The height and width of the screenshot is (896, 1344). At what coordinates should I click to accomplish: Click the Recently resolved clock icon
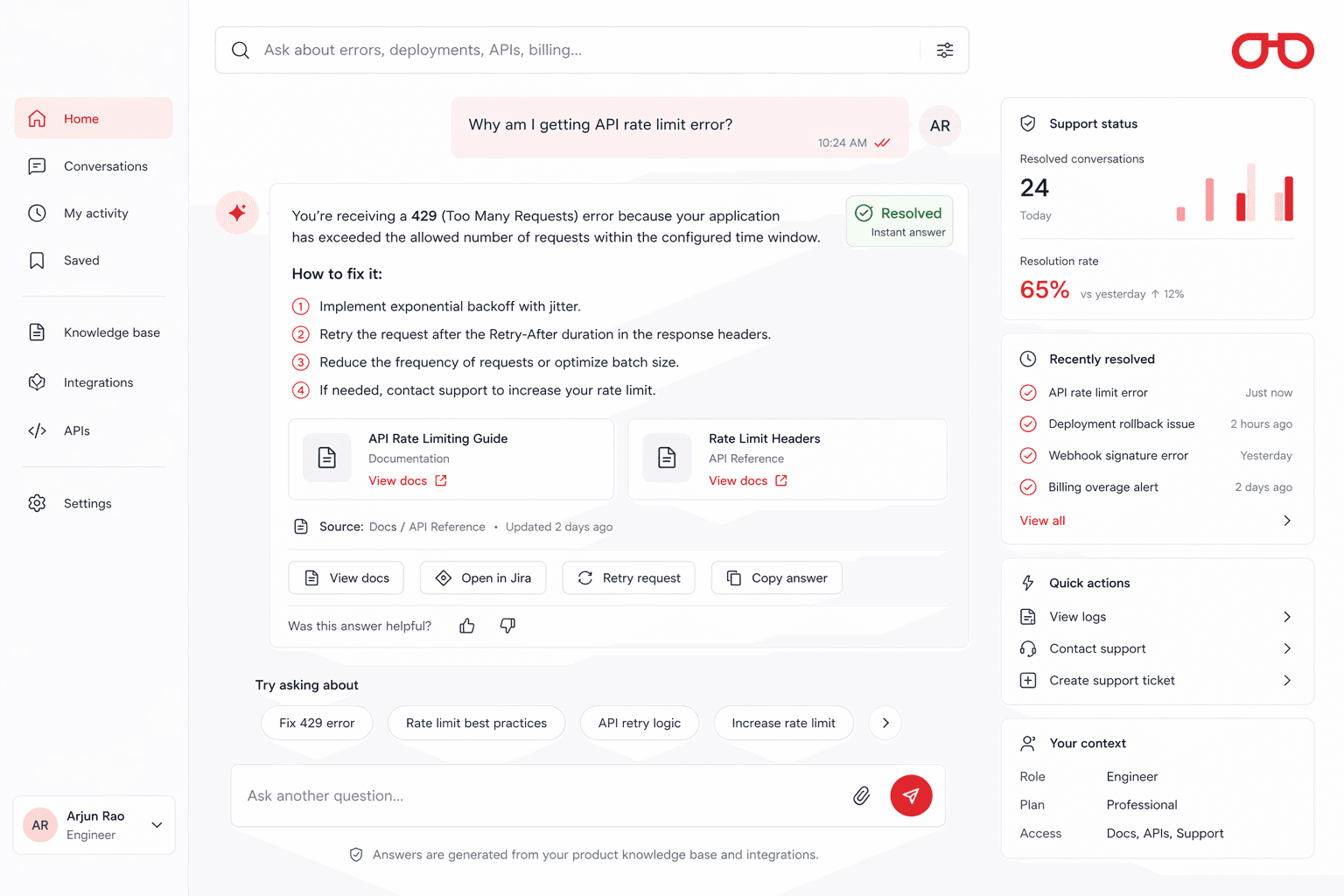(1028, 359)
